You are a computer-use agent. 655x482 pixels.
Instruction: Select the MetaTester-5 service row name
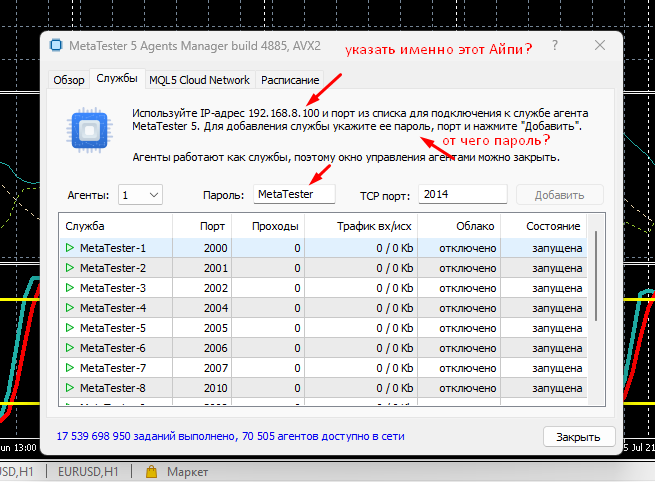(113, 328)
